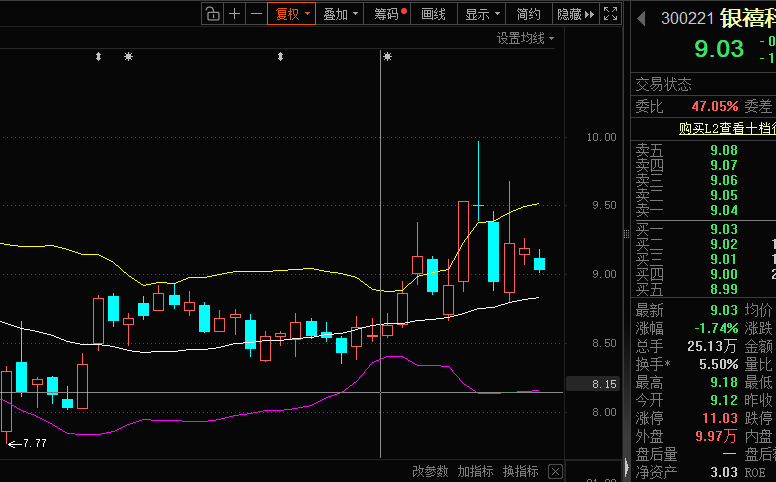Click the large 9.03 current price
Image resolution: width=776 pixels, height=482 pixels.
coord(719,48)
